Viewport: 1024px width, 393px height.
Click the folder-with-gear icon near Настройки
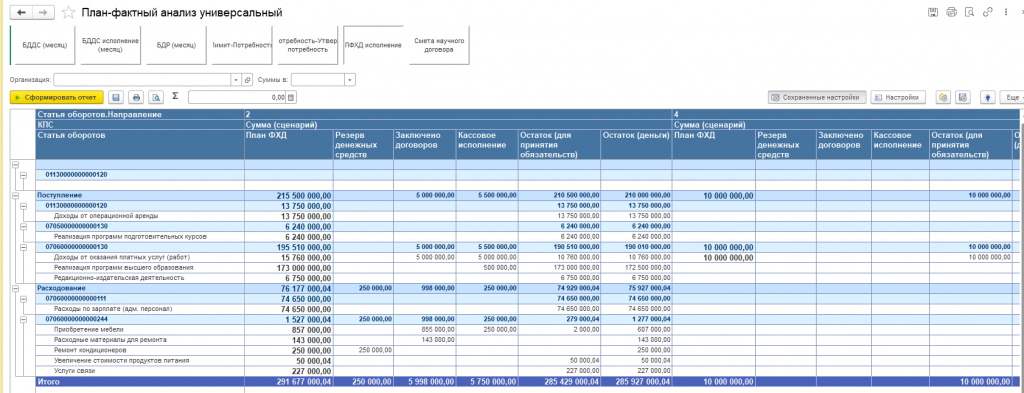coord(943,97)
